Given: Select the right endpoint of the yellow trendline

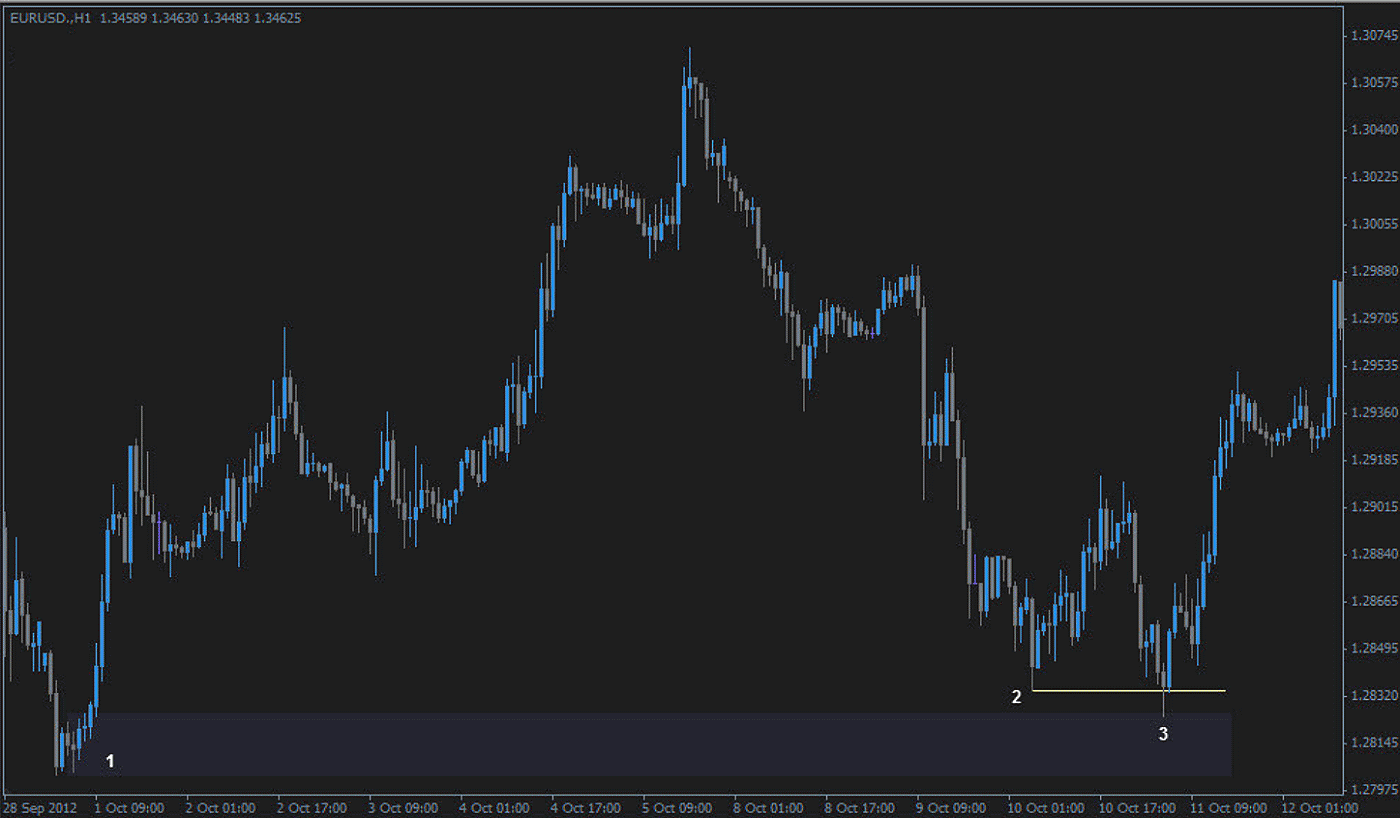Looking at the screenshot, I should pos(1224,690).
